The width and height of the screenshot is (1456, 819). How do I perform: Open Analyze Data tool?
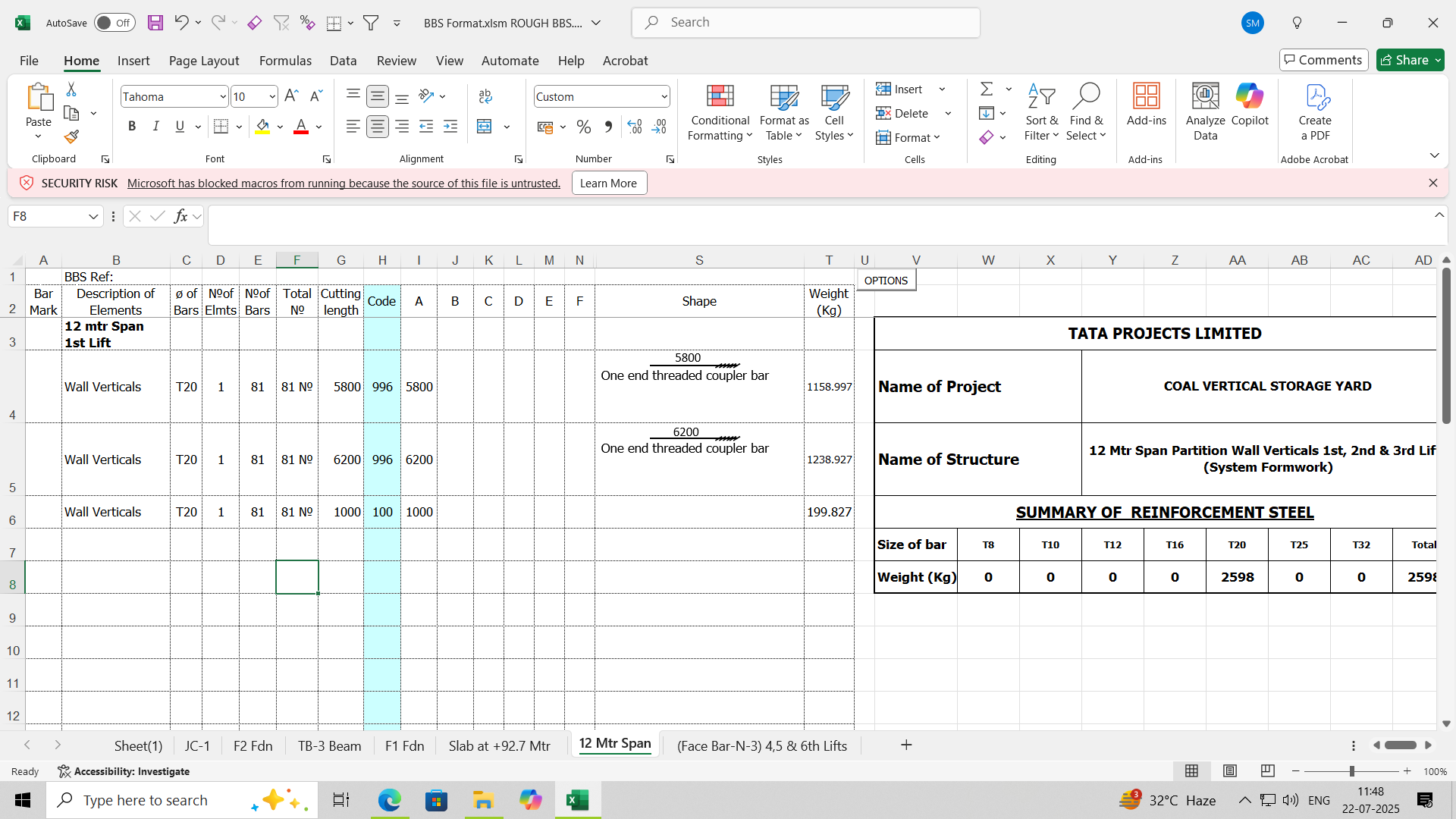pyautogui.click(x=1205, y=97)
